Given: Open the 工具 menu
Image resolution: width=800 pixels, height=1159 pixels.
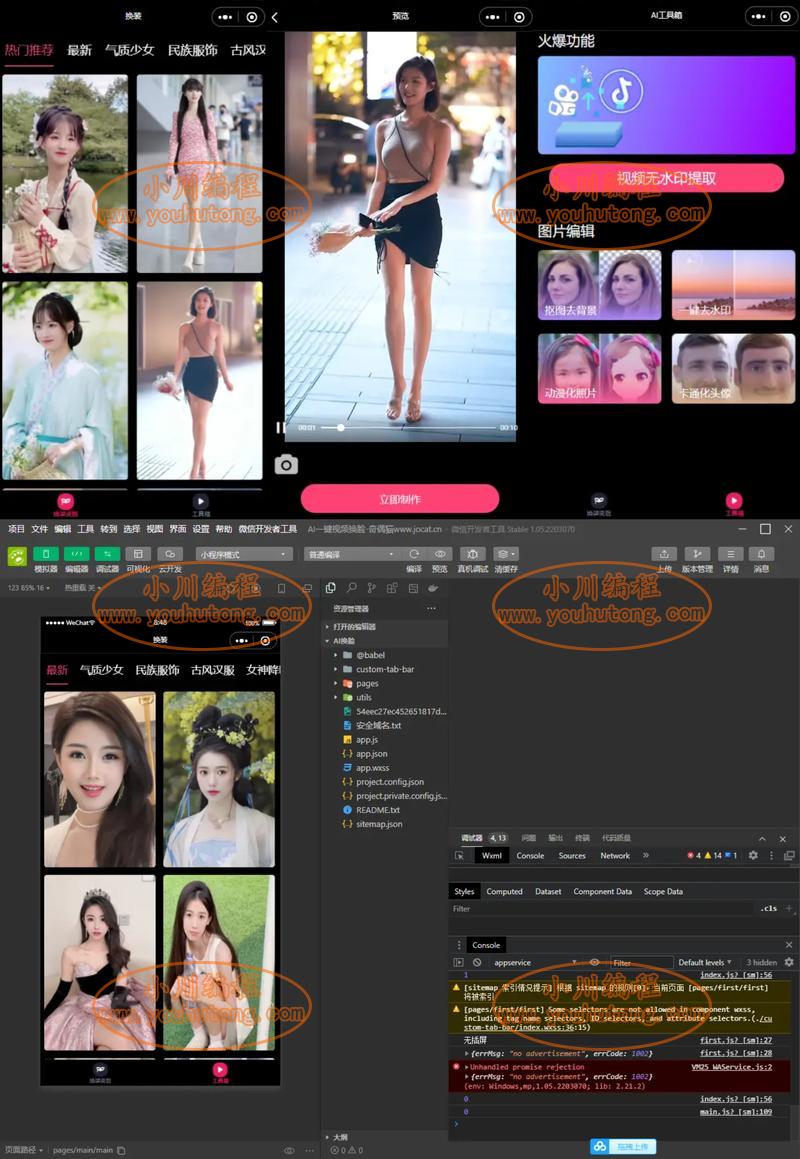Looking at the screenshot, I should tap(86, 529).
